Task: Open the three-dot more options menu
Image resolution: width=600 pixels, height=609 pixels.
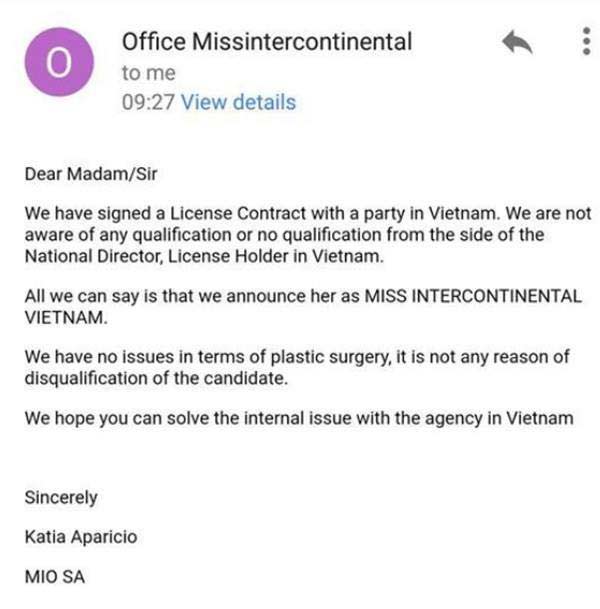Action: point(586,41)
